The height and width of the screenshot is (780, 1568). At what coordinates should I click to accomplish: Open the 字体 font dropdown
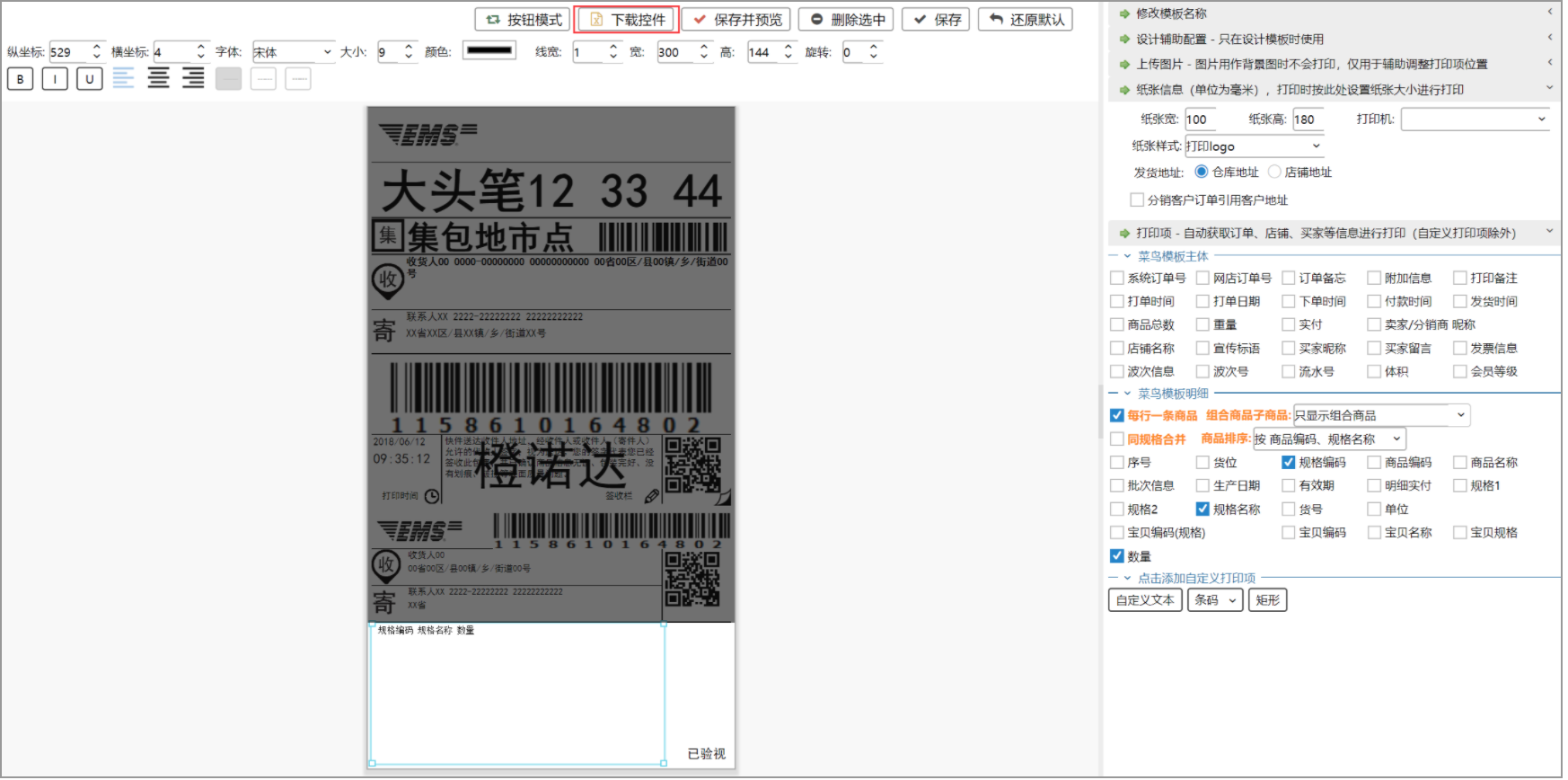point(294,52)
